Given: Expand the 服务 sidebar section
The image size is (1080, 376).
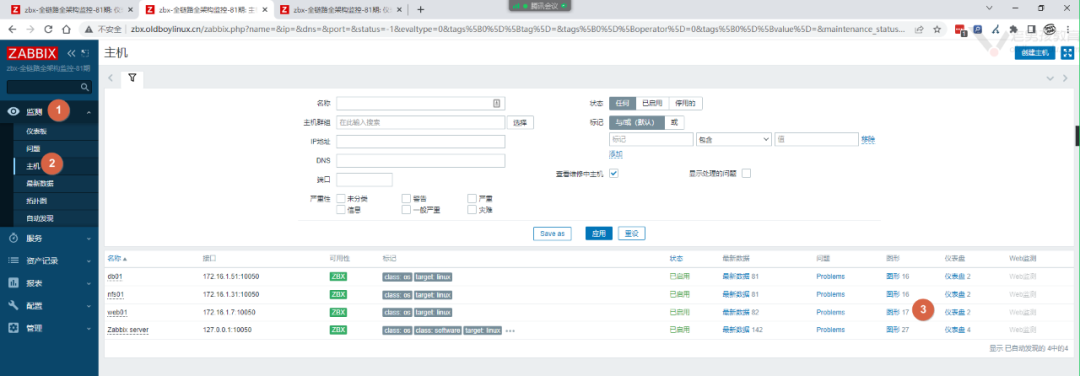Looking at the screenshot, I should [49, 238].
